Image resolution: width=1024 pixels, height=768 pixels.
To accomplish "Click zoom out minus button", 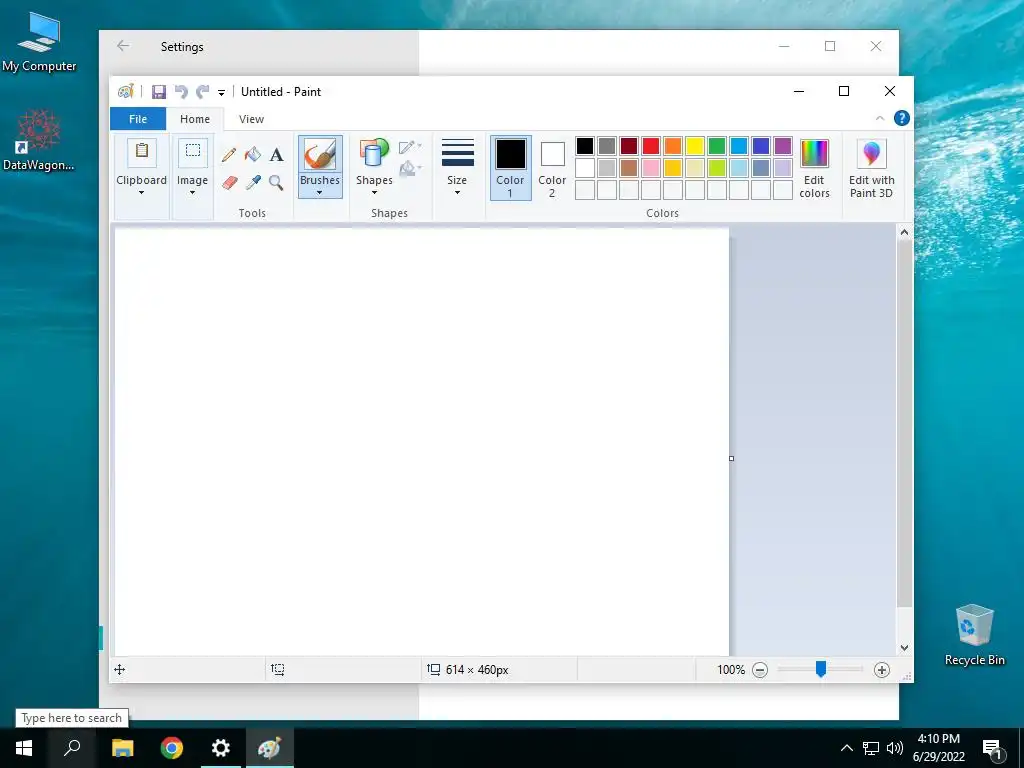I will tap(760, 670).
